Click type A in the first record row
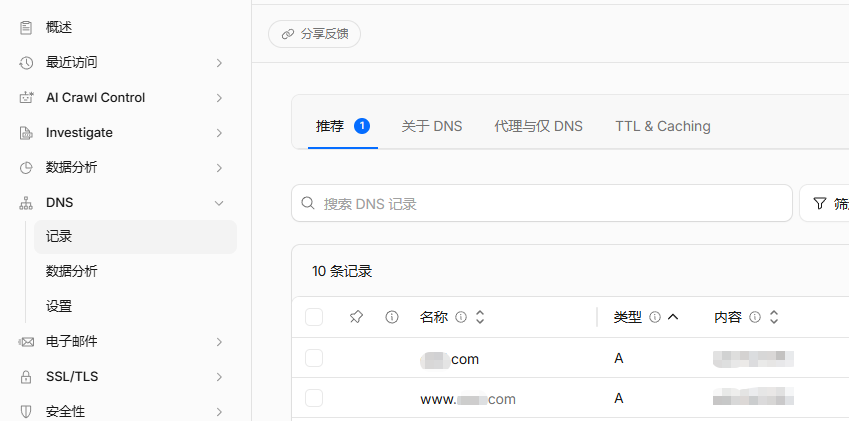The width and height of the screenshot is (849, 421). pos(619,358)
